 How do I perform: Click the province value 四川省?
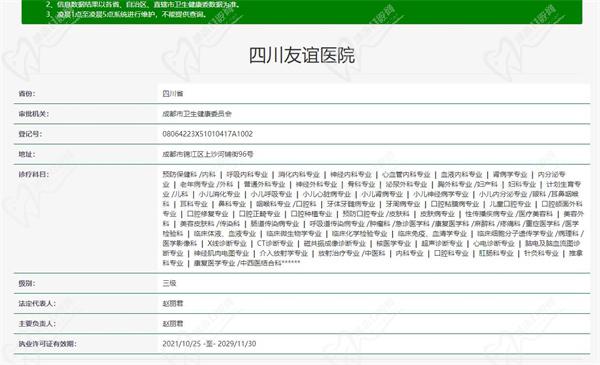[x=173, y=94]
